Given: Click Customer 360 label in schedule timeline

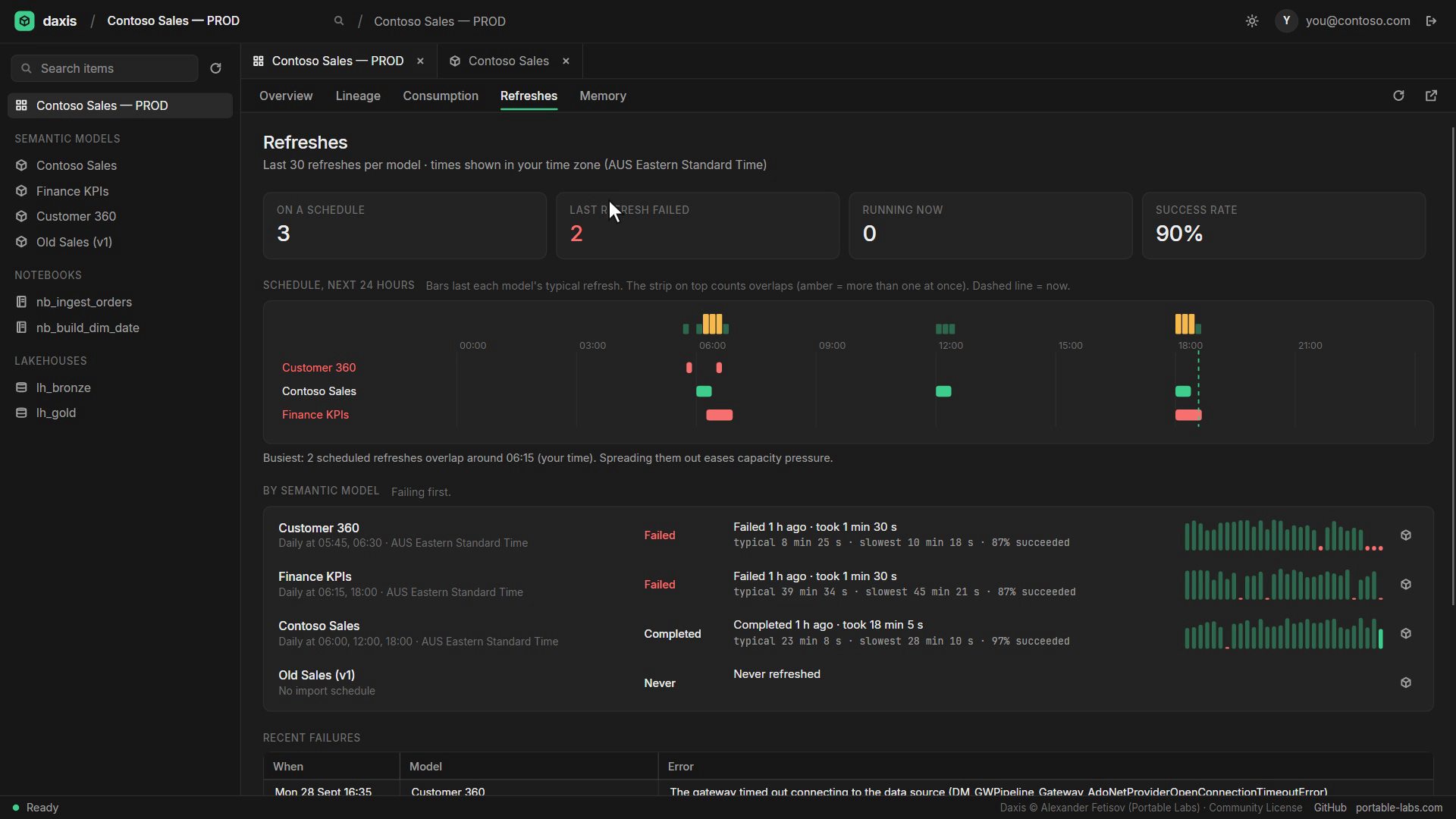Looking at the screenshot, I should point(318,368).
